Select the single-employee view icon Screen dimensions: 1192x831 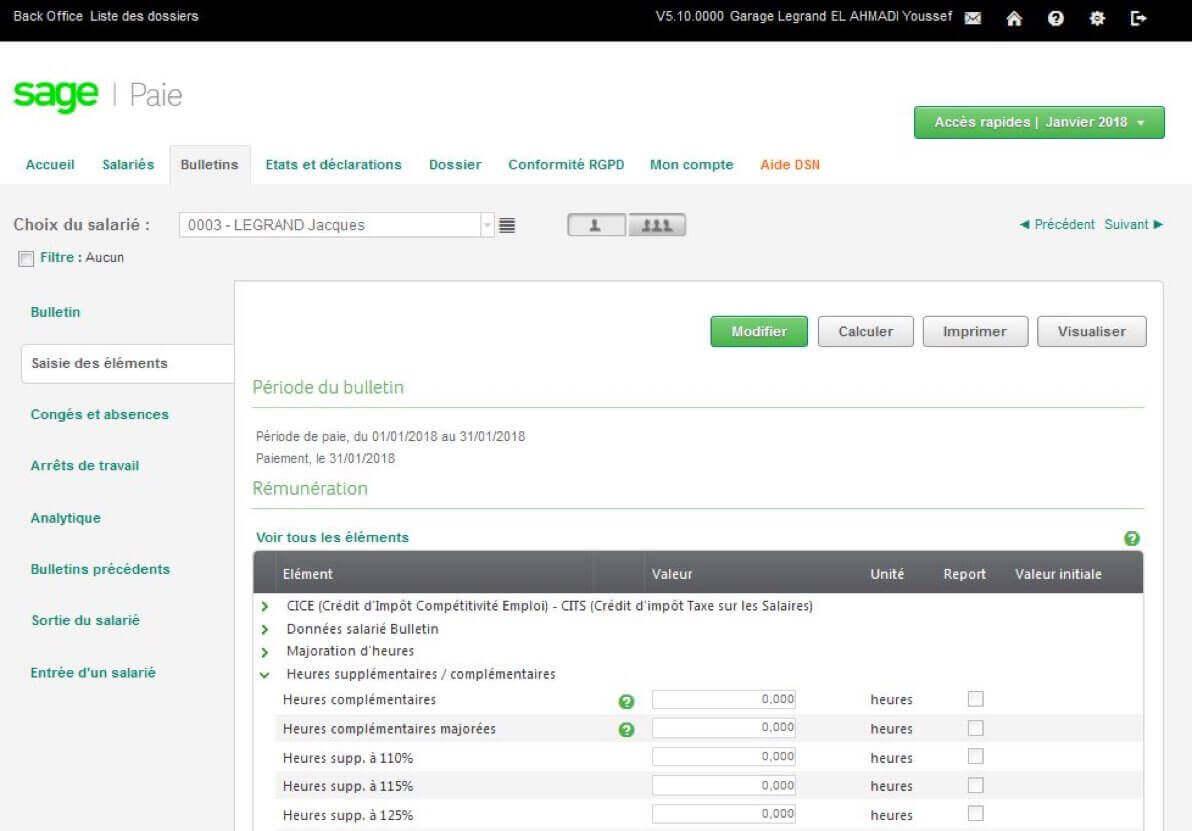pos(596,224)
